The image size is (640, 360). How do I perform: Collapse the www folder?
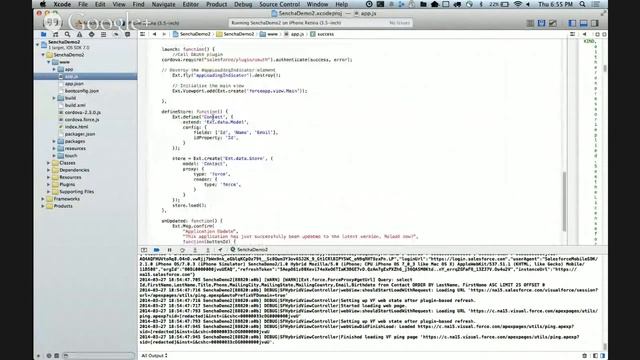coord(49,62)
